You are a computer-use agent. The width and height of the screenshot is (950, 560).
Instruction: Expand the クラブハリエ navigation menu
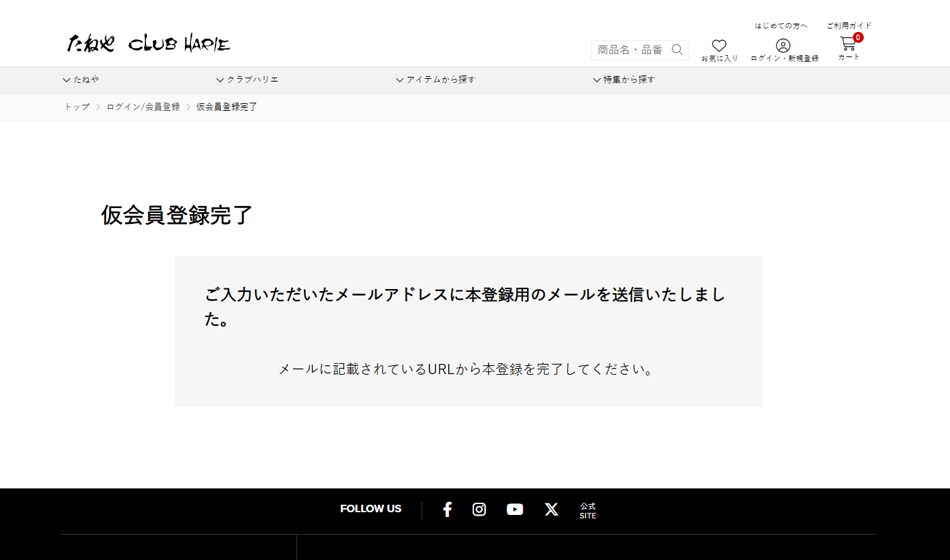247,79
